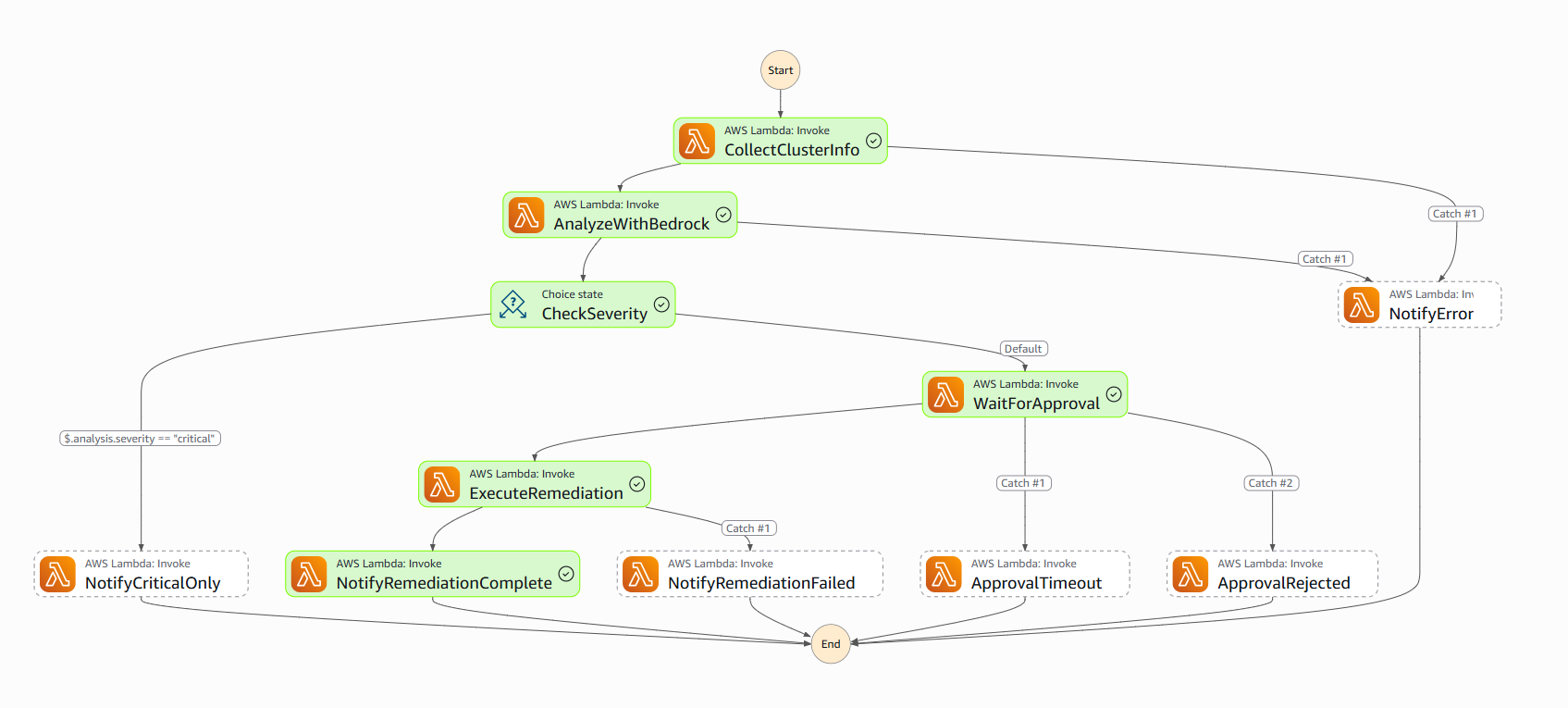Click the Lambda icon on NotifyRemediationComplete
Screen dimensions: 1568x708
coord(309,574)
